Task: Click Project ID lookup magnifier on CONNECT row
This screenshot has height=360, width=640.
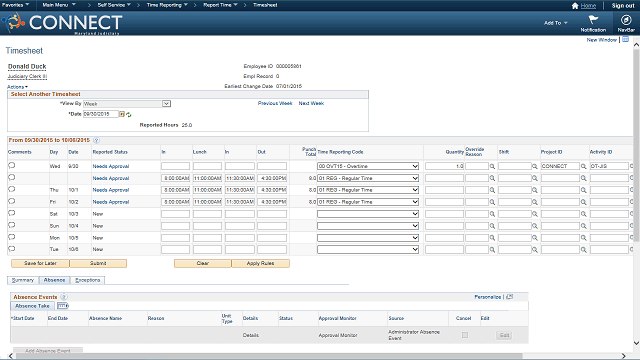Action: pos(584,167)
